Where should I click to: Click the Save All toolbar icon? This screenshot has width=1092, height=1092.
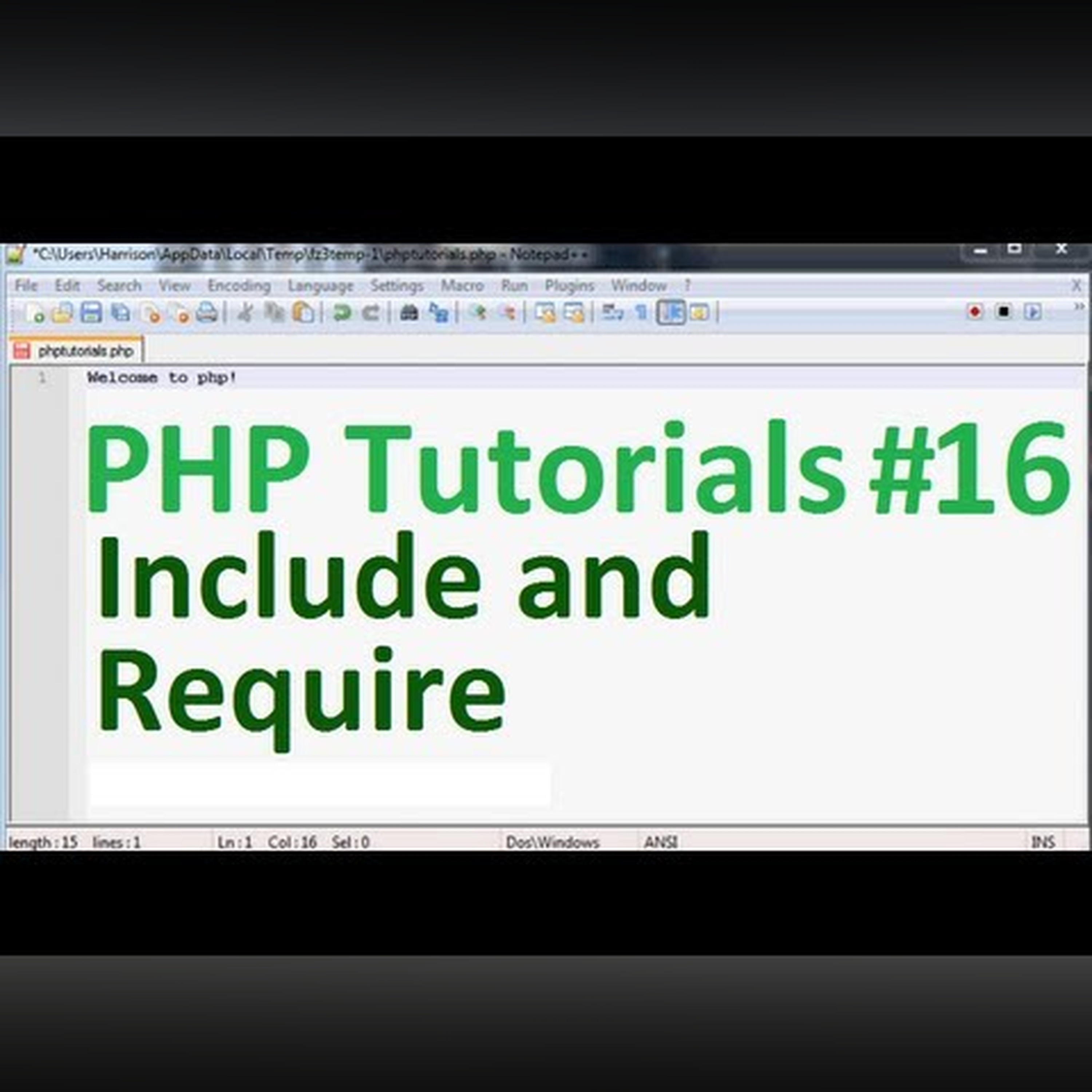tap(120, 313)
